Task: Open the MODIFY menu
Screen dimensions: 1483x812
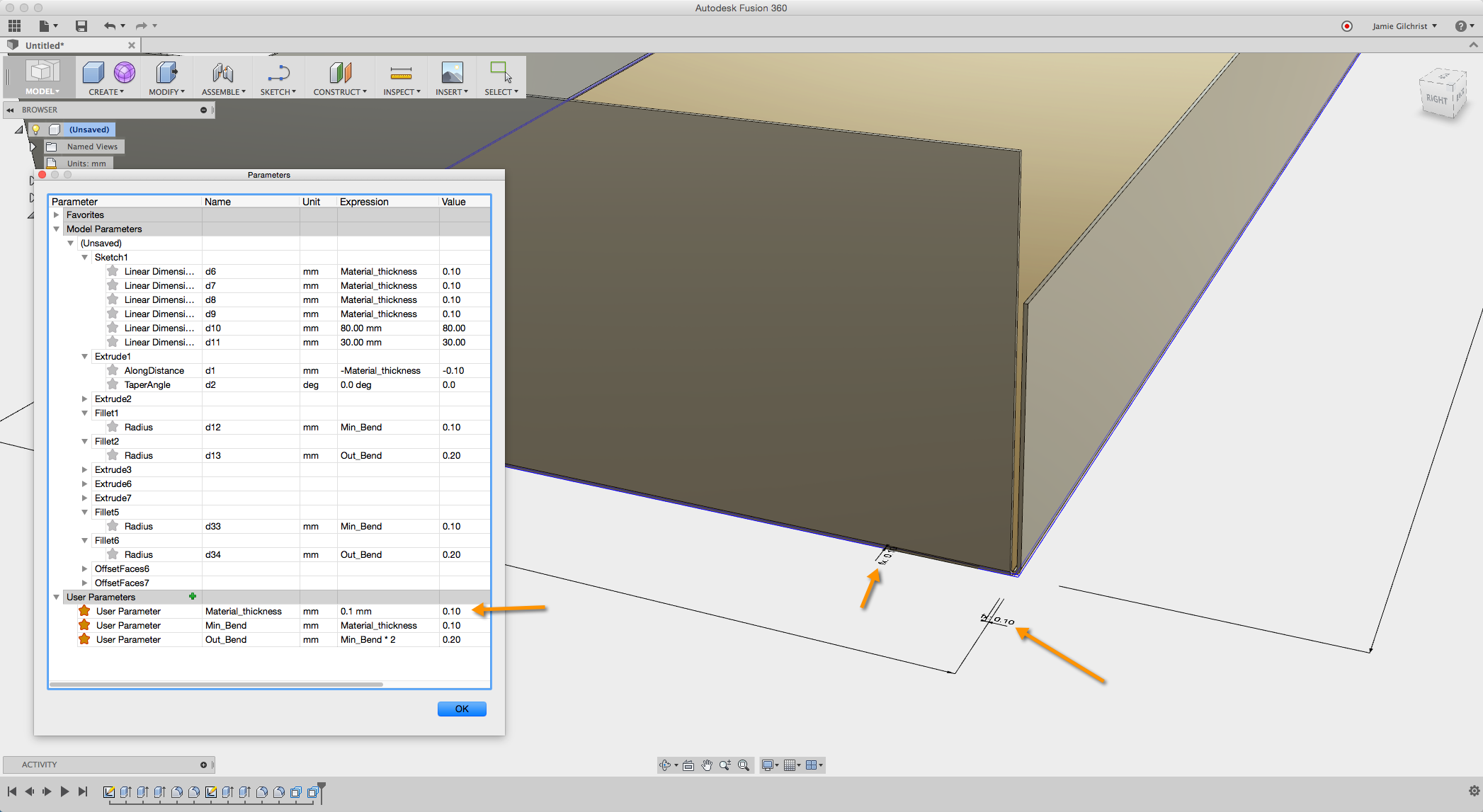Action: point(166,92)
